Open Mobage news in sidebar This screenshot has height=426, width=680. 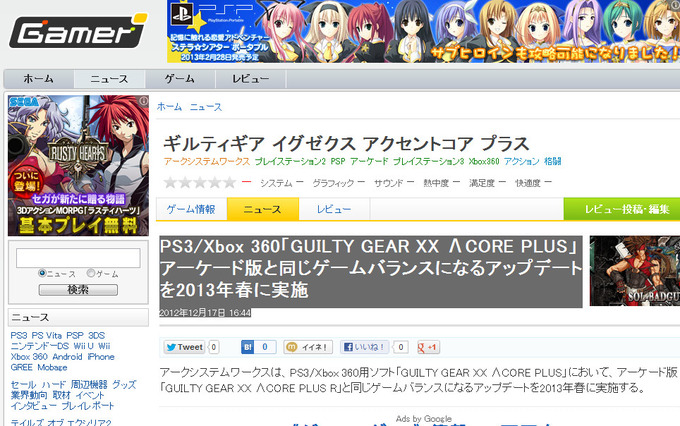[x=52, y=367]
